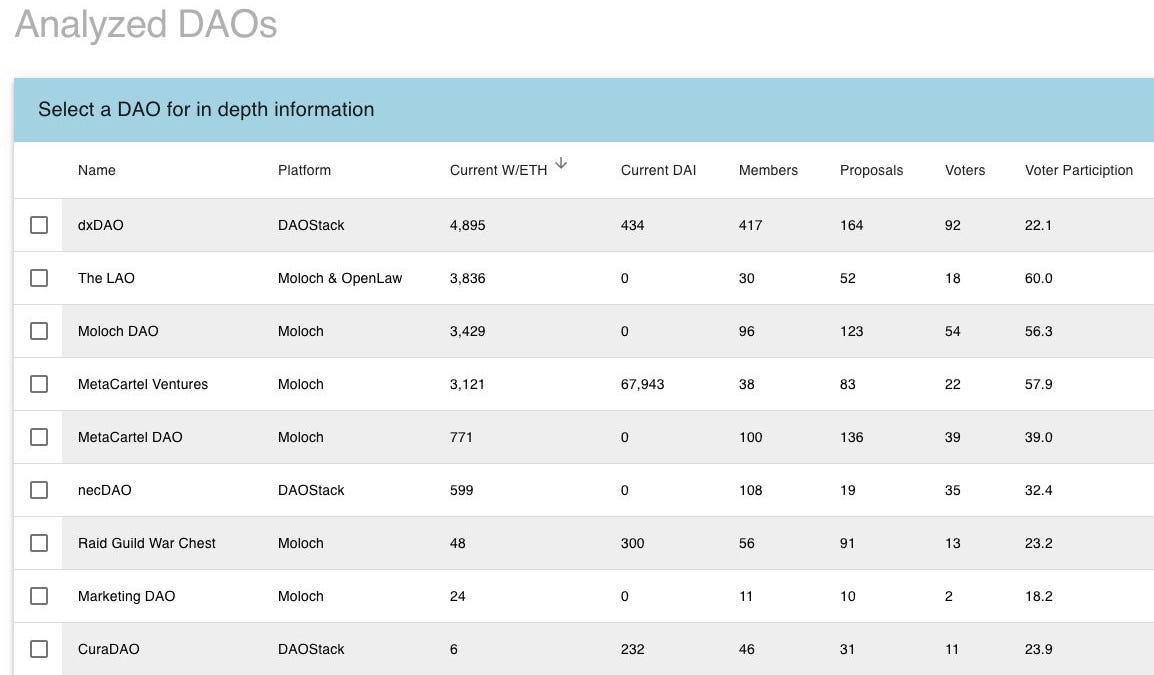This screenshot has height=675, width=1154.
Task: Tick the CuraDAO row checkbox
Action: point(39,649)
